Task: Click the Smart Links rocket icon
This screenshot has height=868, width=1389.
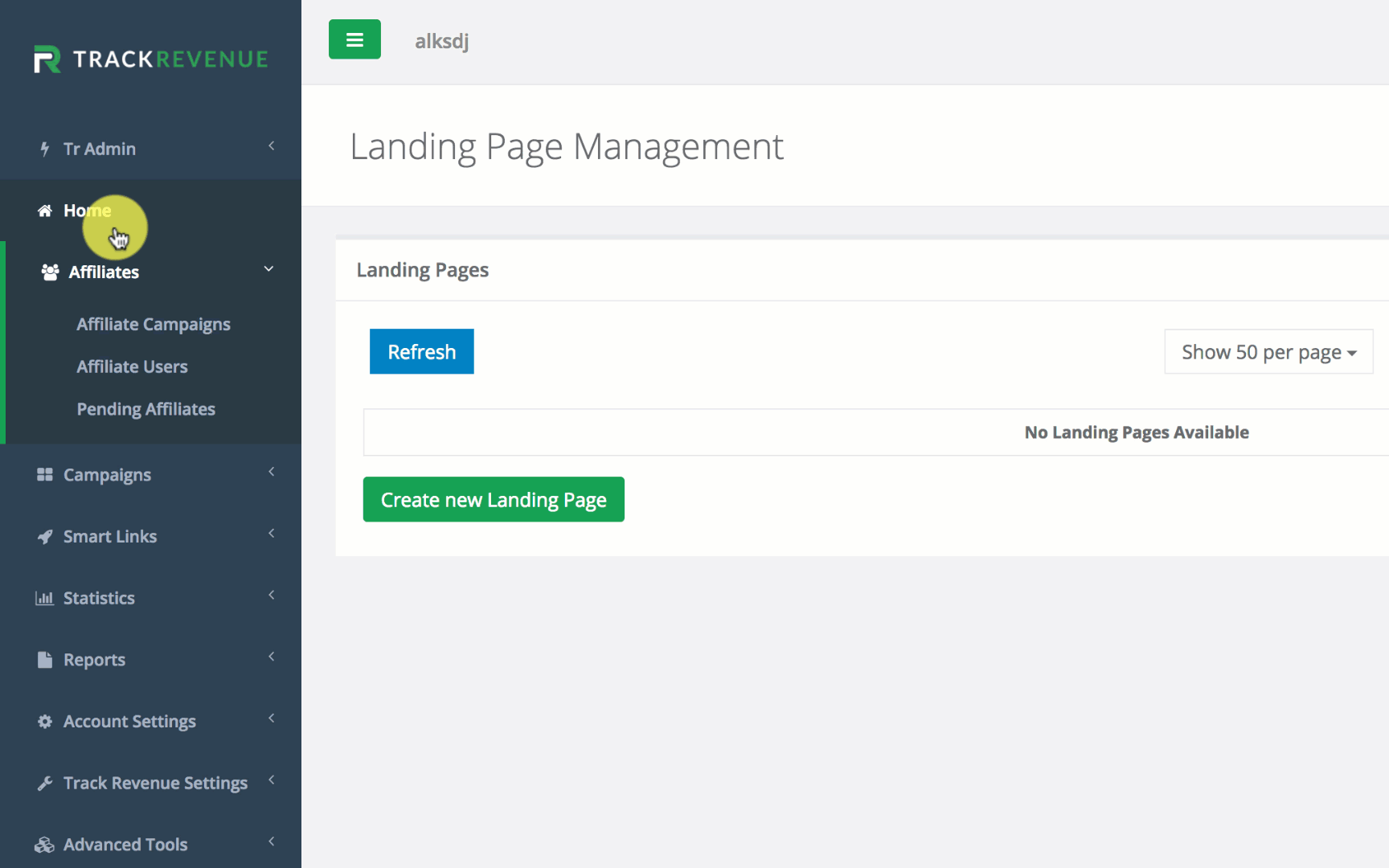Action: click(x=45, y=537)
